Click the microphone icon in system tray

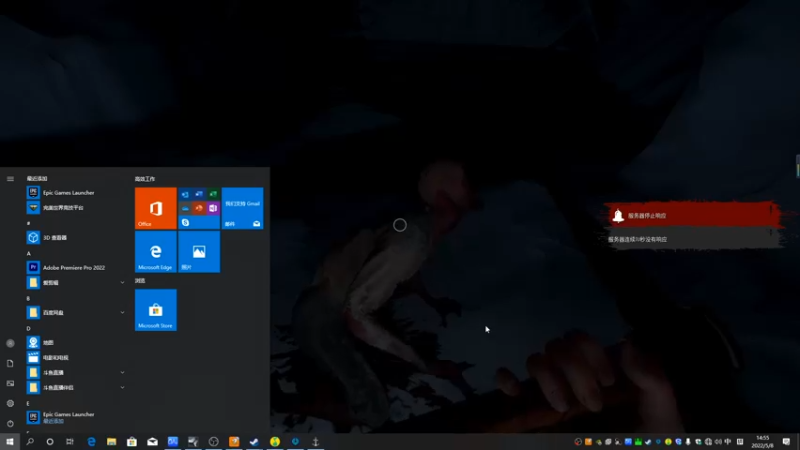688,442
